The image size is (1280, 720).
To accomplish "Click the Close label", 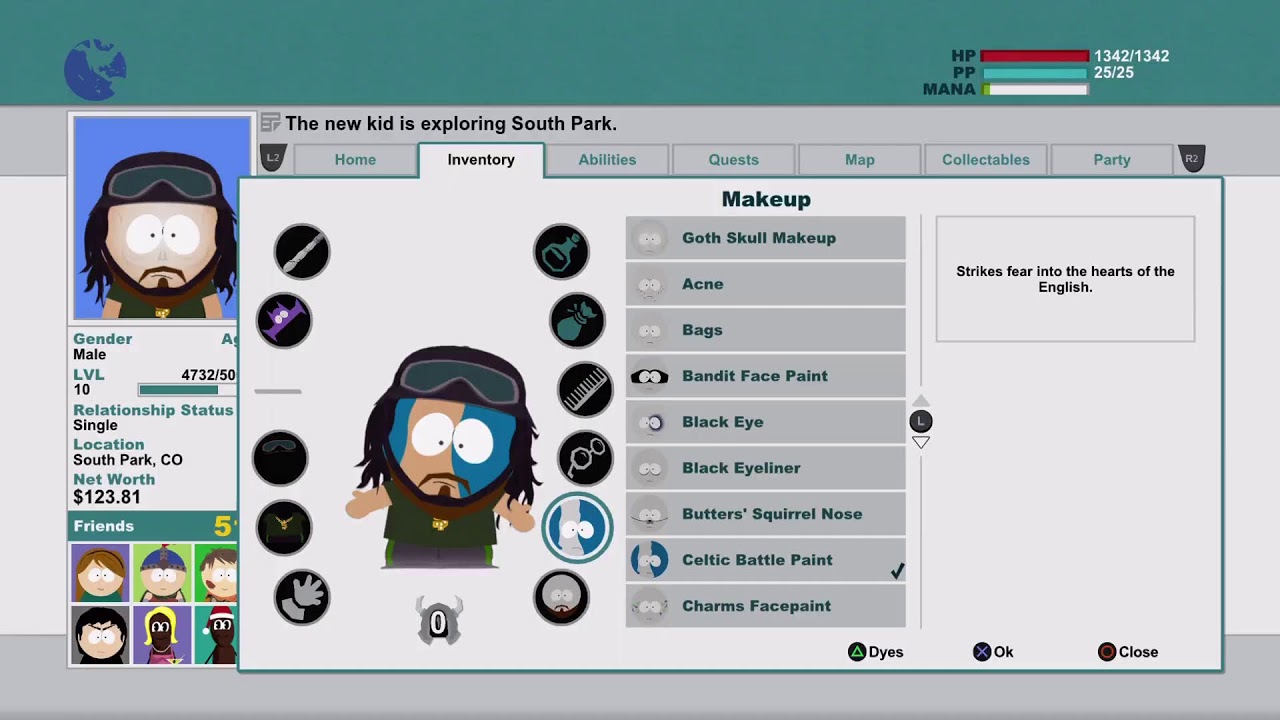I will point(1138,652).
